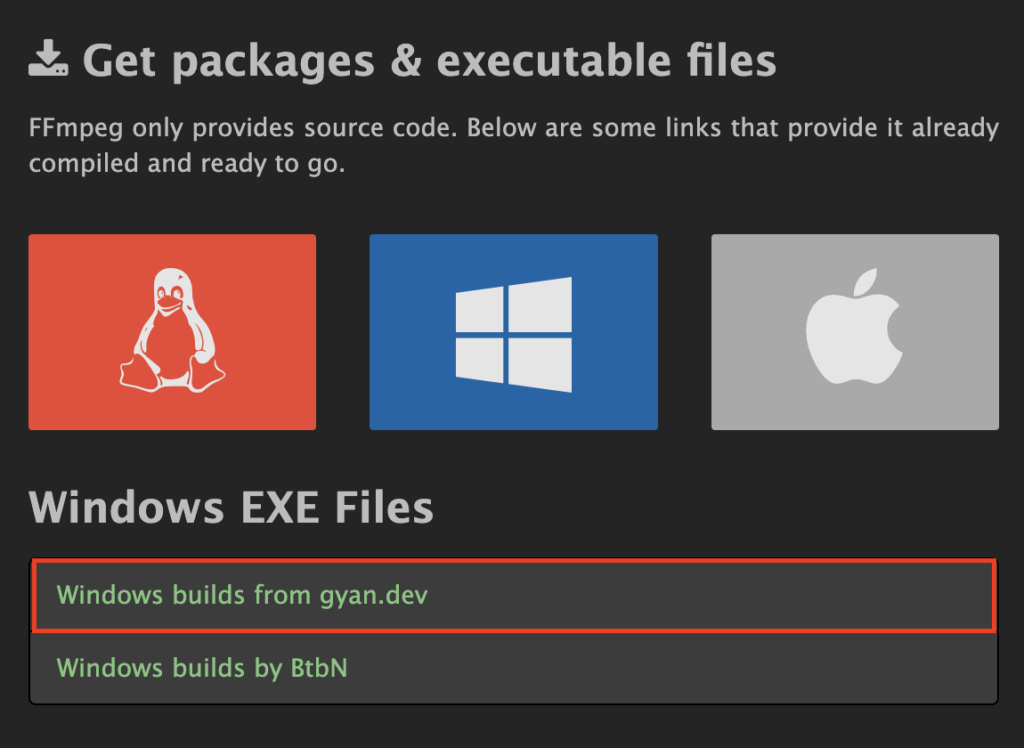
Task: Click the Windows EXE Files section heading
Action: (x=232, y=507)
